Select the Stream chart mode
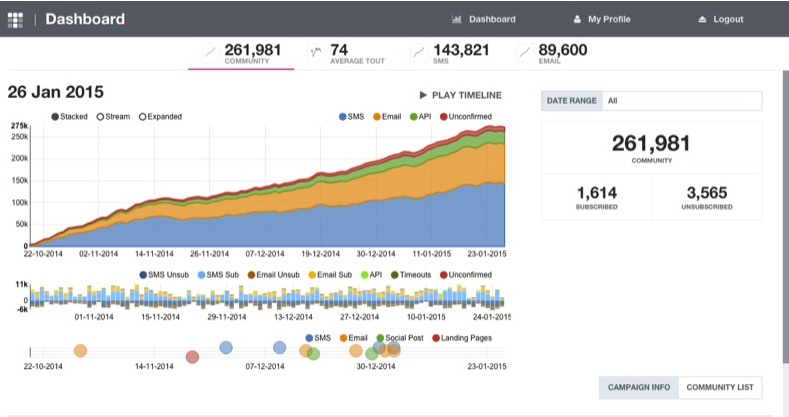The width and height of the screenshot is (789, 417). [113, 117]
